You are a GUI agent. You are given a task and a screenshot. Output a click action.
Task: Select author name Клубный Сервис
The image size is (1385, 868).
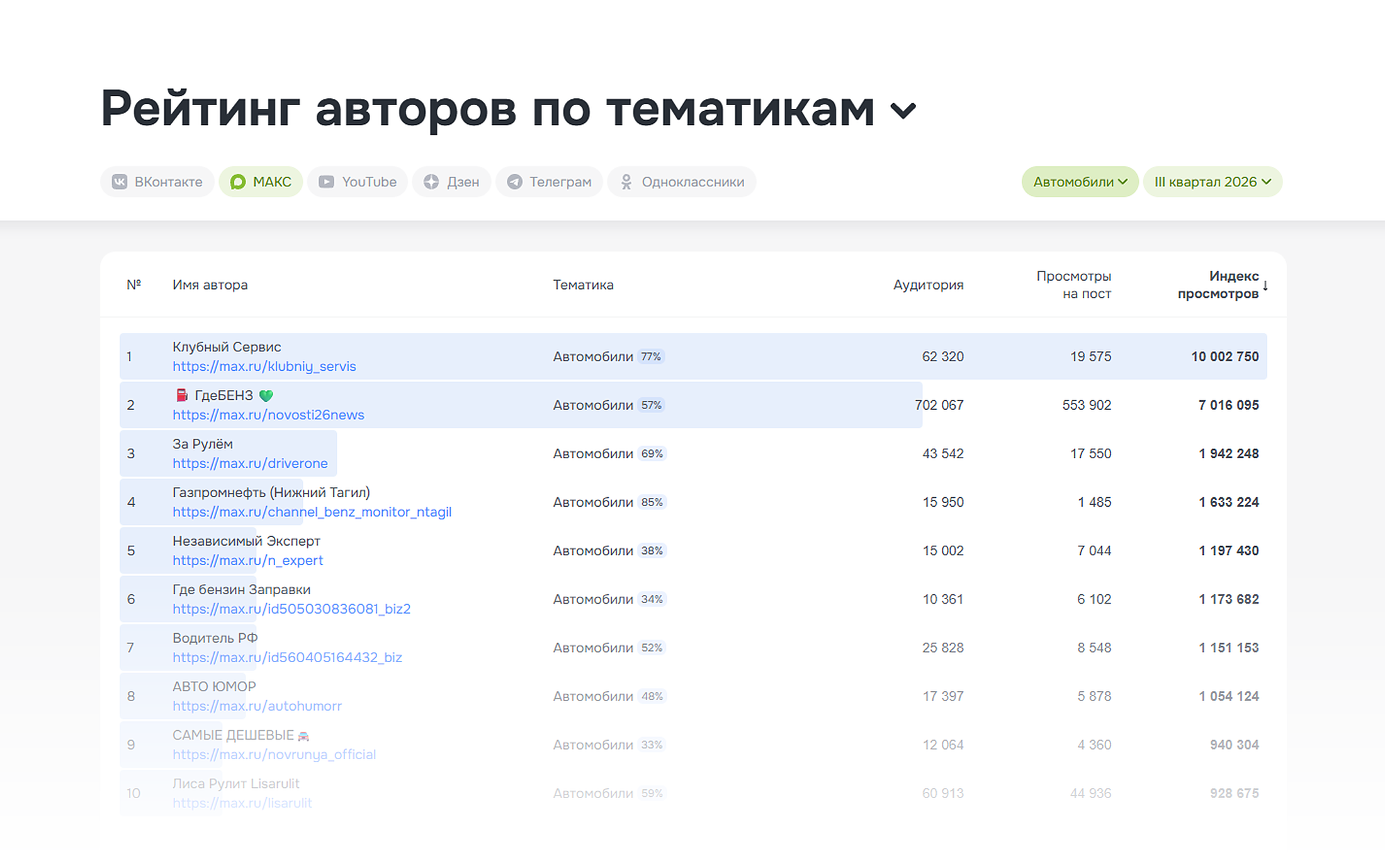coord(227,347)
